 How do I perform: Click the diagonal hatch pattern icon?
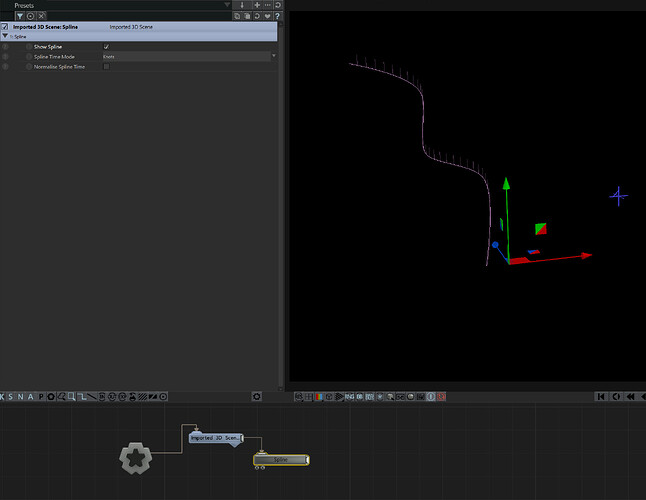143,397
